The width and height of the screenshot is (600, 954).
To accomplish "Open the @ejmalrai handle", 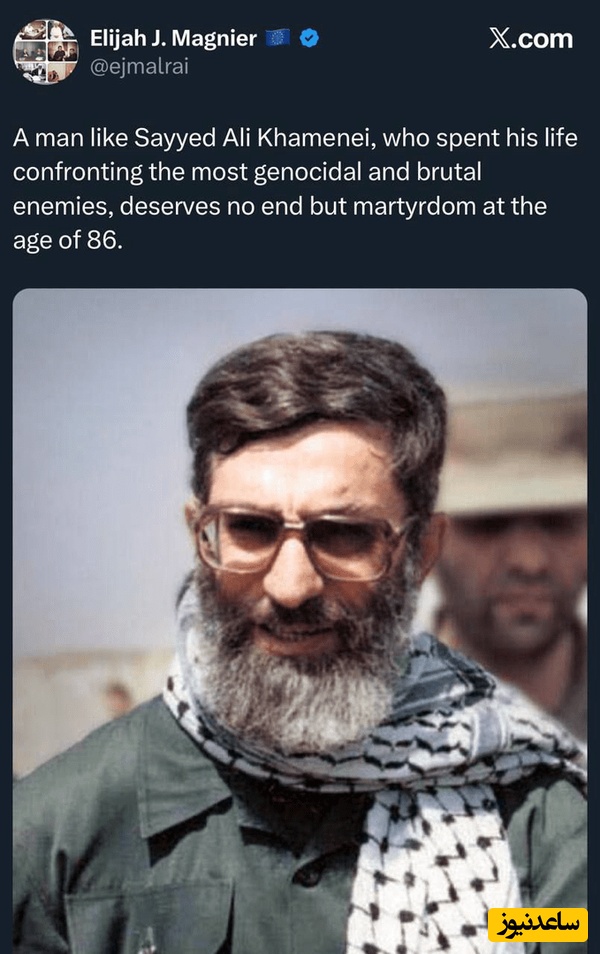I will 139,66.
